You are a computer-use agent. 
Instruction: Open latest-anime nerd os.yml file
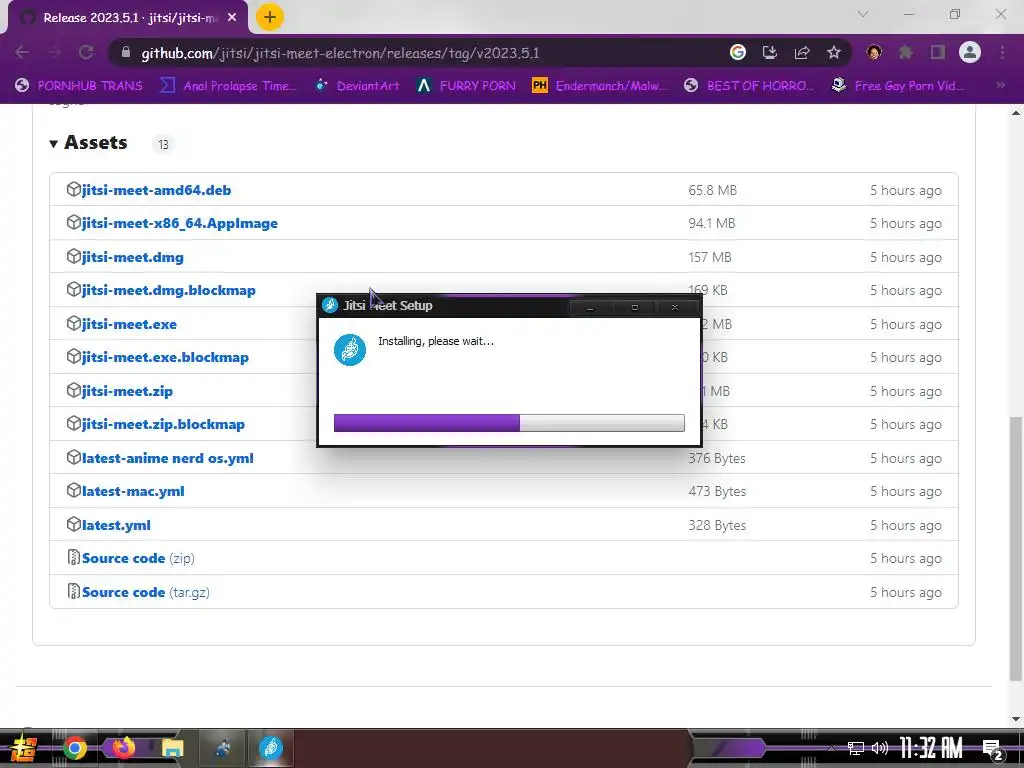click(x=168, y=458)
